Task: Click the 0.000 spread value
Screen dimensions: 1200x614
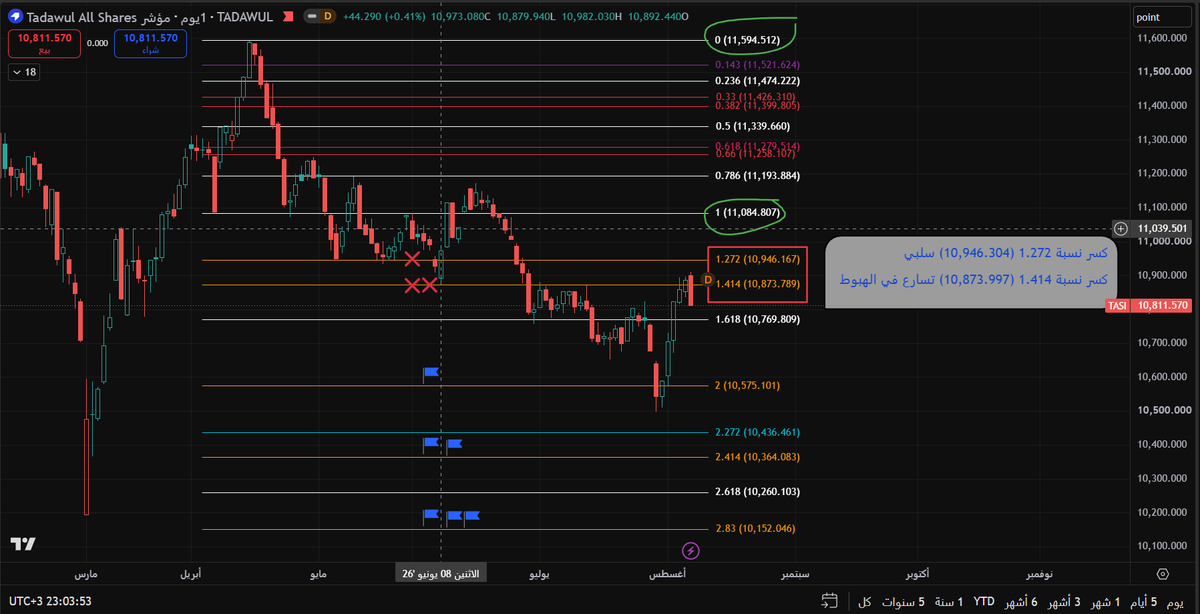Action: (x=98, y=43)
